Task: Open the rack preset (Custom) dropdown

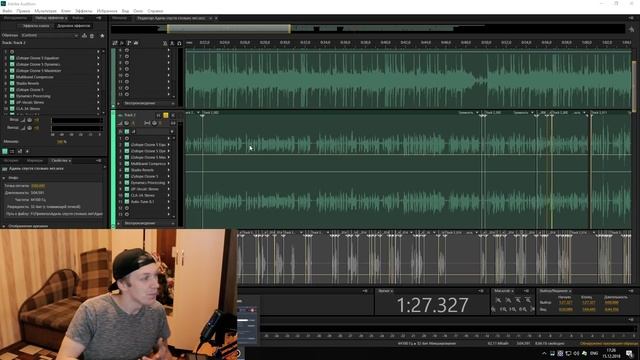Action: (x=50, y=36)
